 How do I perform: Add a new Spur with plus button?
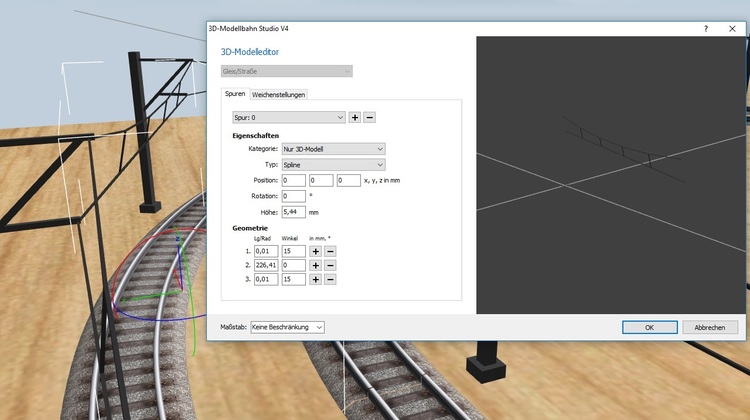point(354,117)
